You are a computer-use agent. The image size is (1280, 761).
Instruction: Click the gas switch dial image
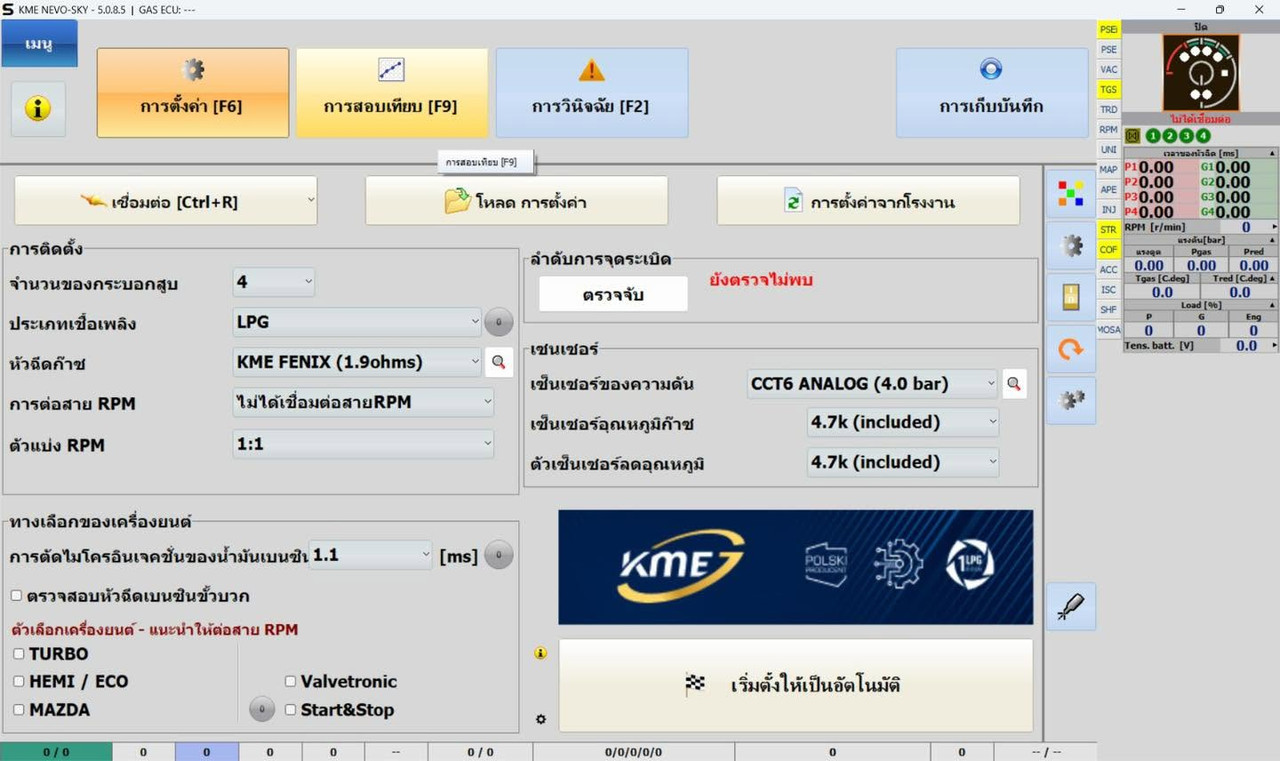click(x=1200, y=73)
